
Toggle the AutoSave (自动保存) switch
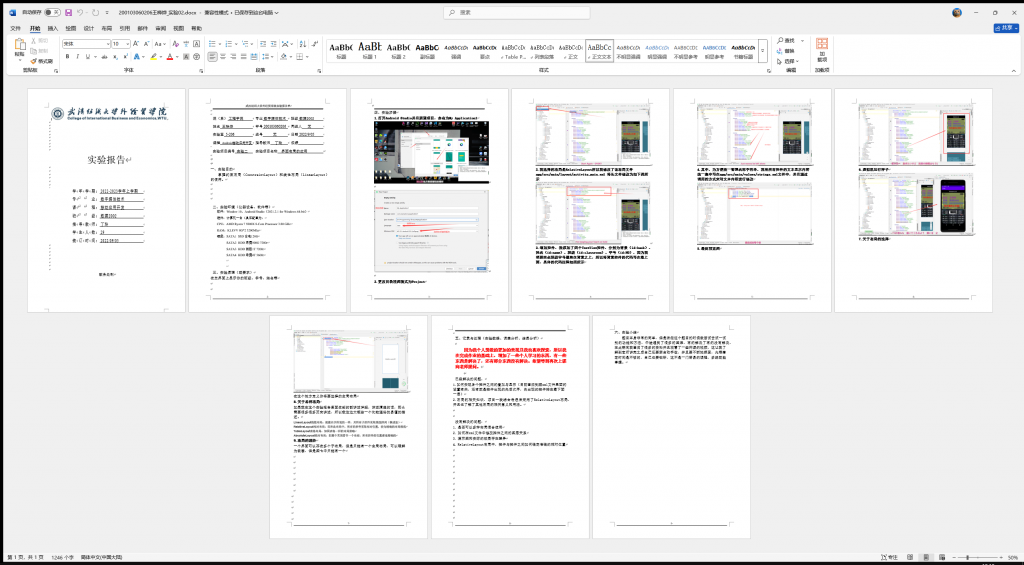click(x=52, y=13)
